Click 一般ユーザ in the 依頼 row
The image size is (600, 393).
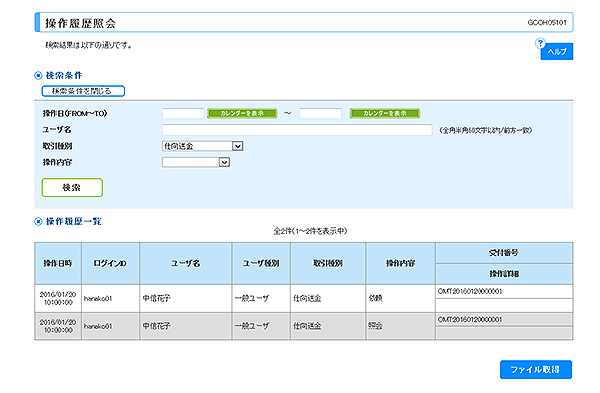[x=252, y=298]
